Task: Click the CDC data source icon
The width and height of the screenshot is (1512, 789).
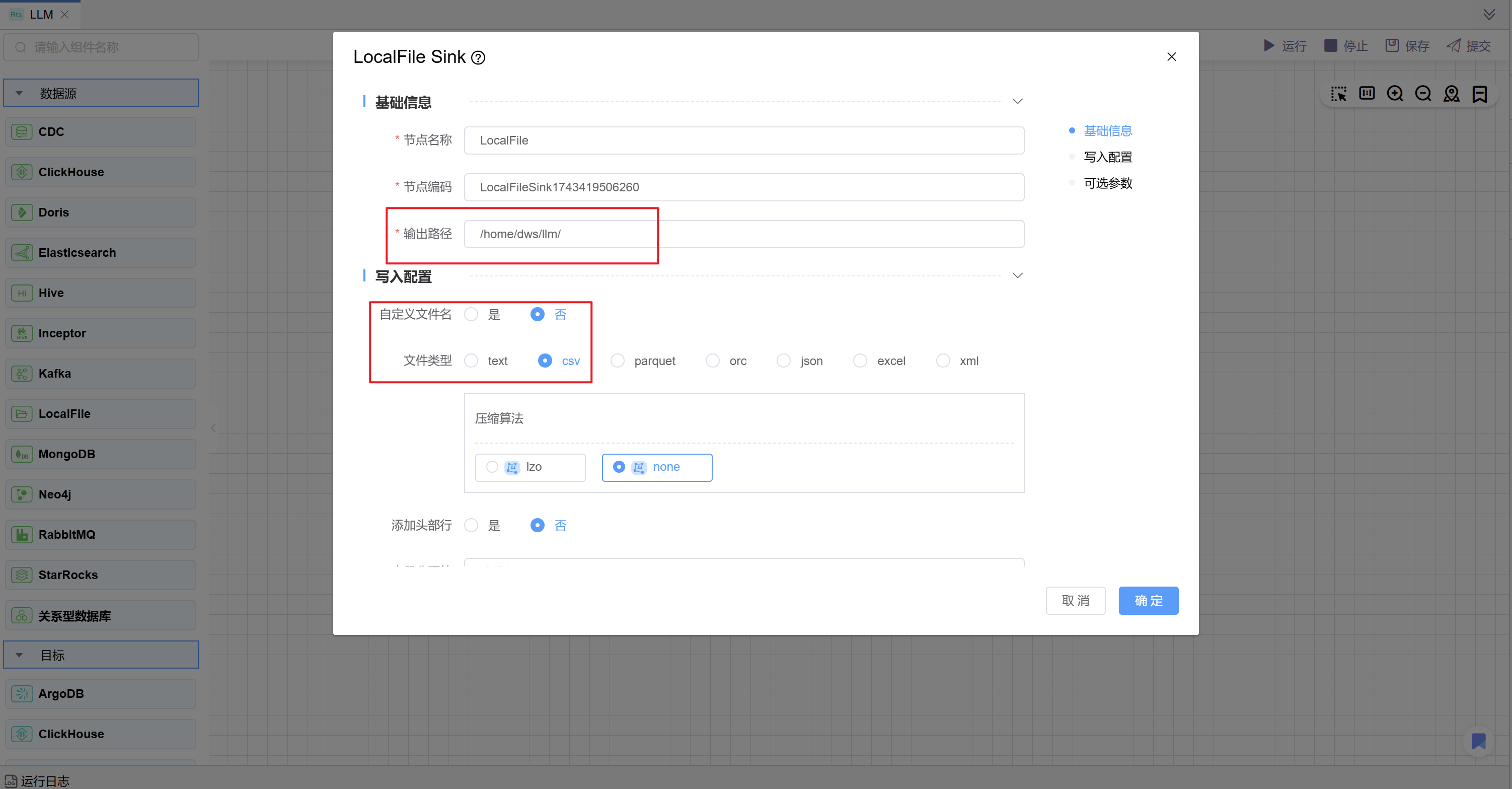Action: coord(22,131)
